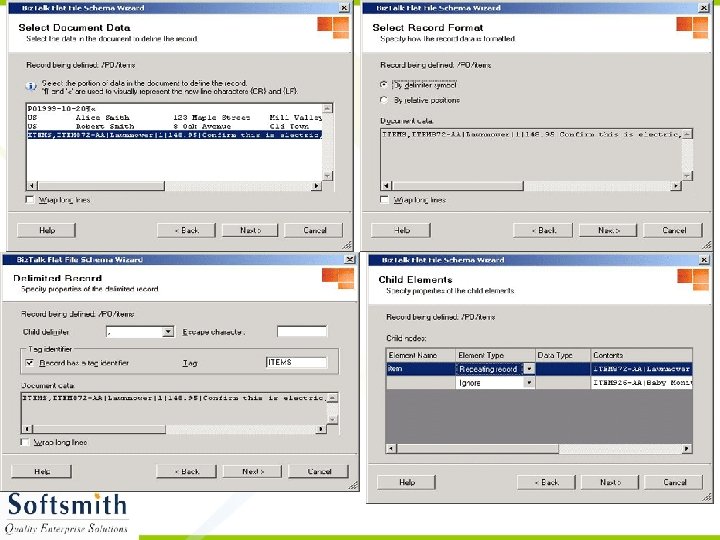Click Next in Select Document Data wizard
Screen dimensions: 720x540
coord(250,230)
